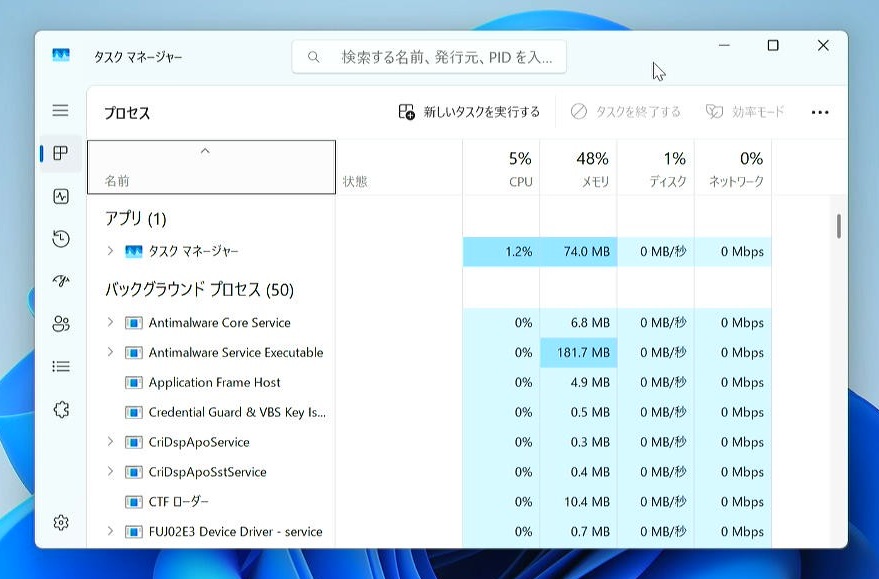Expand the FUJ02E3 Device Driver service row

tap(110, 530)
